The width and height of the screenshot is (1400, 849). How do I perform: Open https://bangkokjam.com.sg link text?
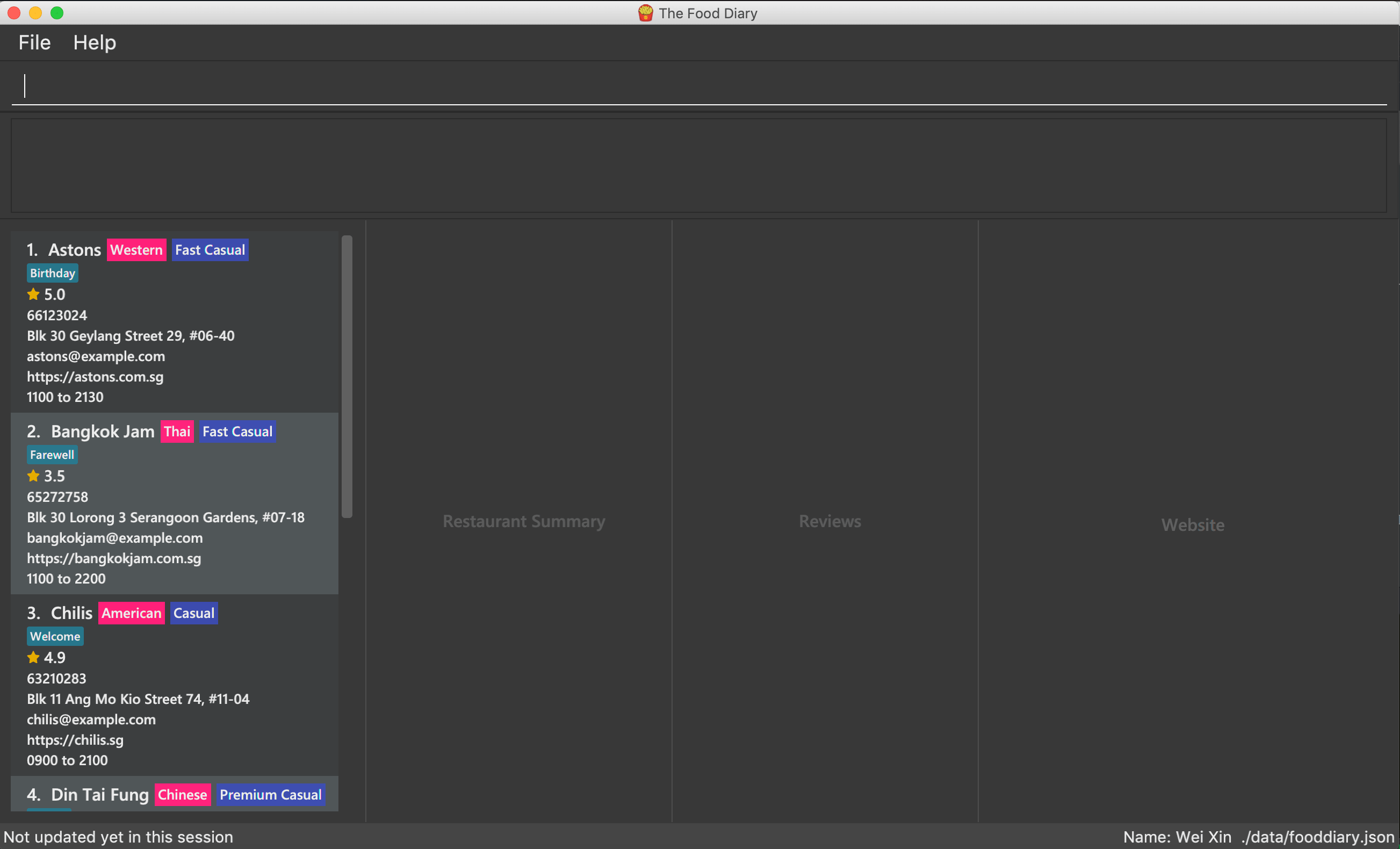[x=114, y=558]
